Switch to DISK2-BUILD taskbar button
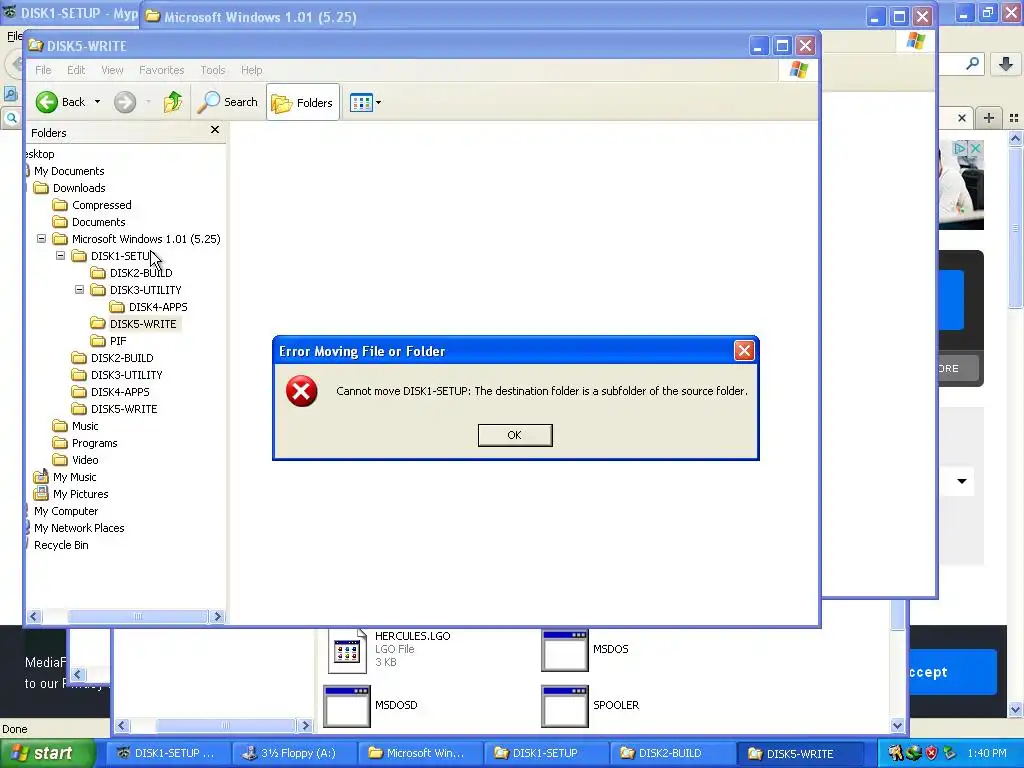Viewport: 1024px width, 768px height. point(671,753)
